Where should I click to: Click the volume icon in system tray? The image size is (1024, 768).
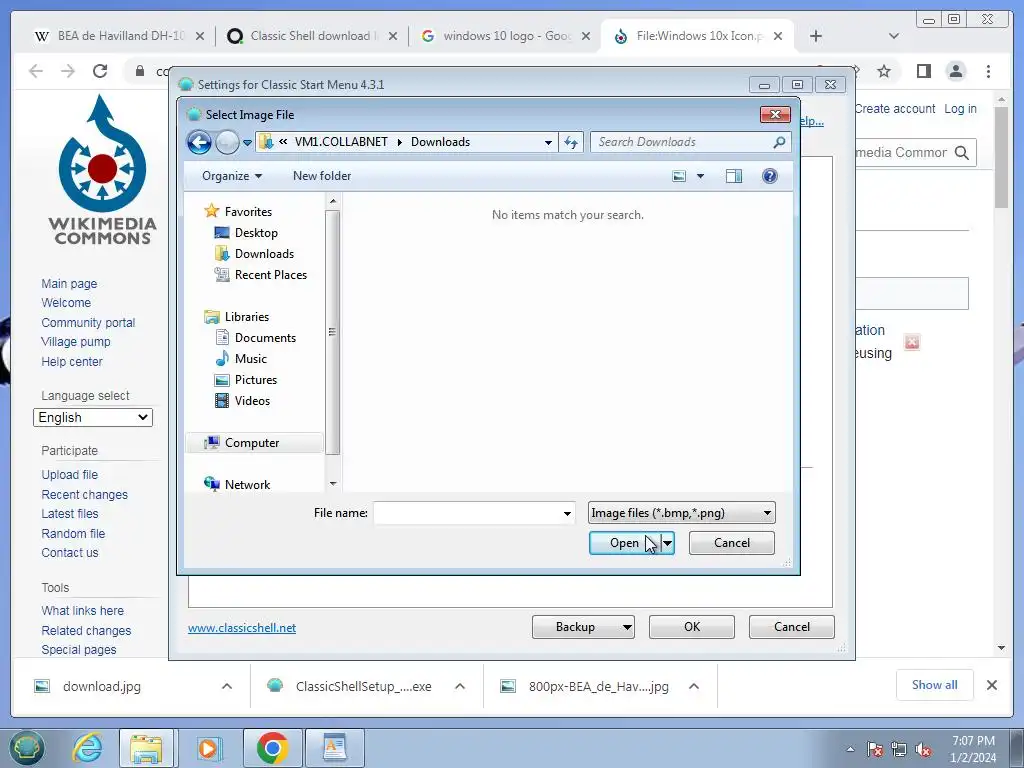pyautogui.click(x=923, y=750)
